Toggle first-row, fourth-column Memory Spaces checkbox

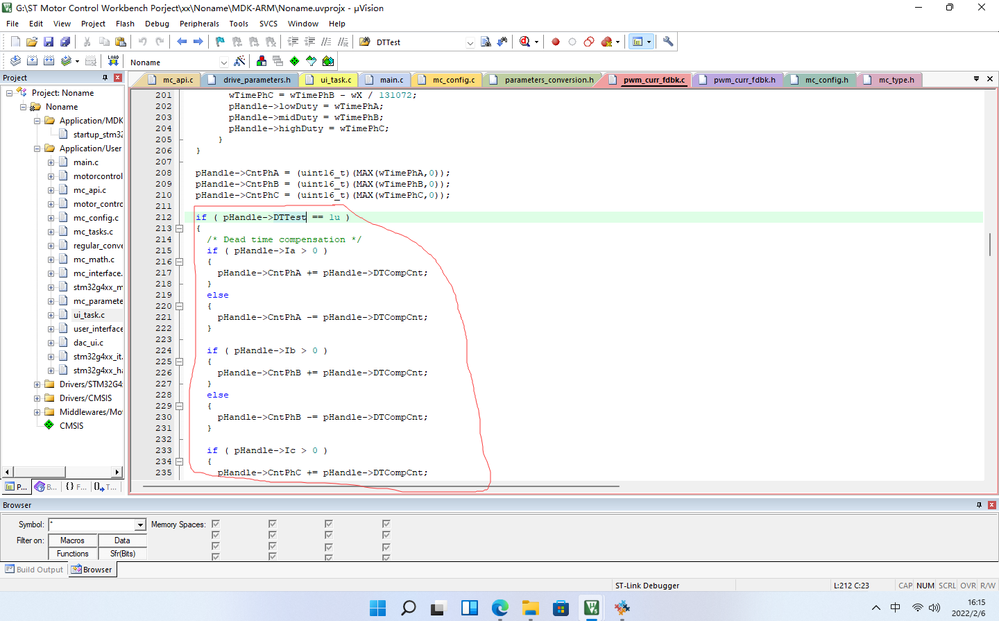pos(386,524)
